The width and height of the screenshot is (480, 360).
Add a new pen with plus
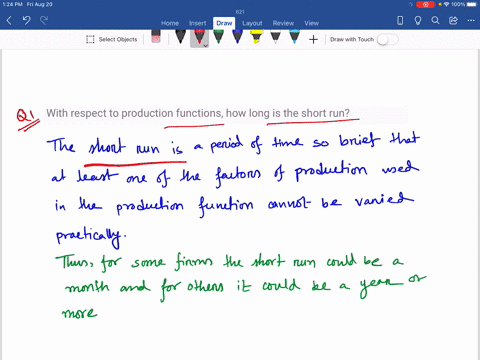click(313, 40)
